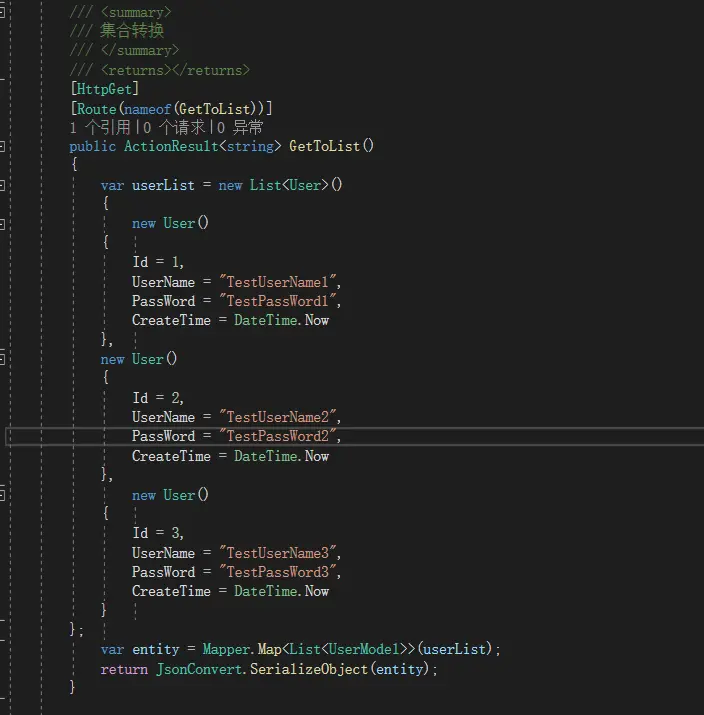Click the 'Id = 3,' line
Screen dimensions: 704x715
click(158, 533)
